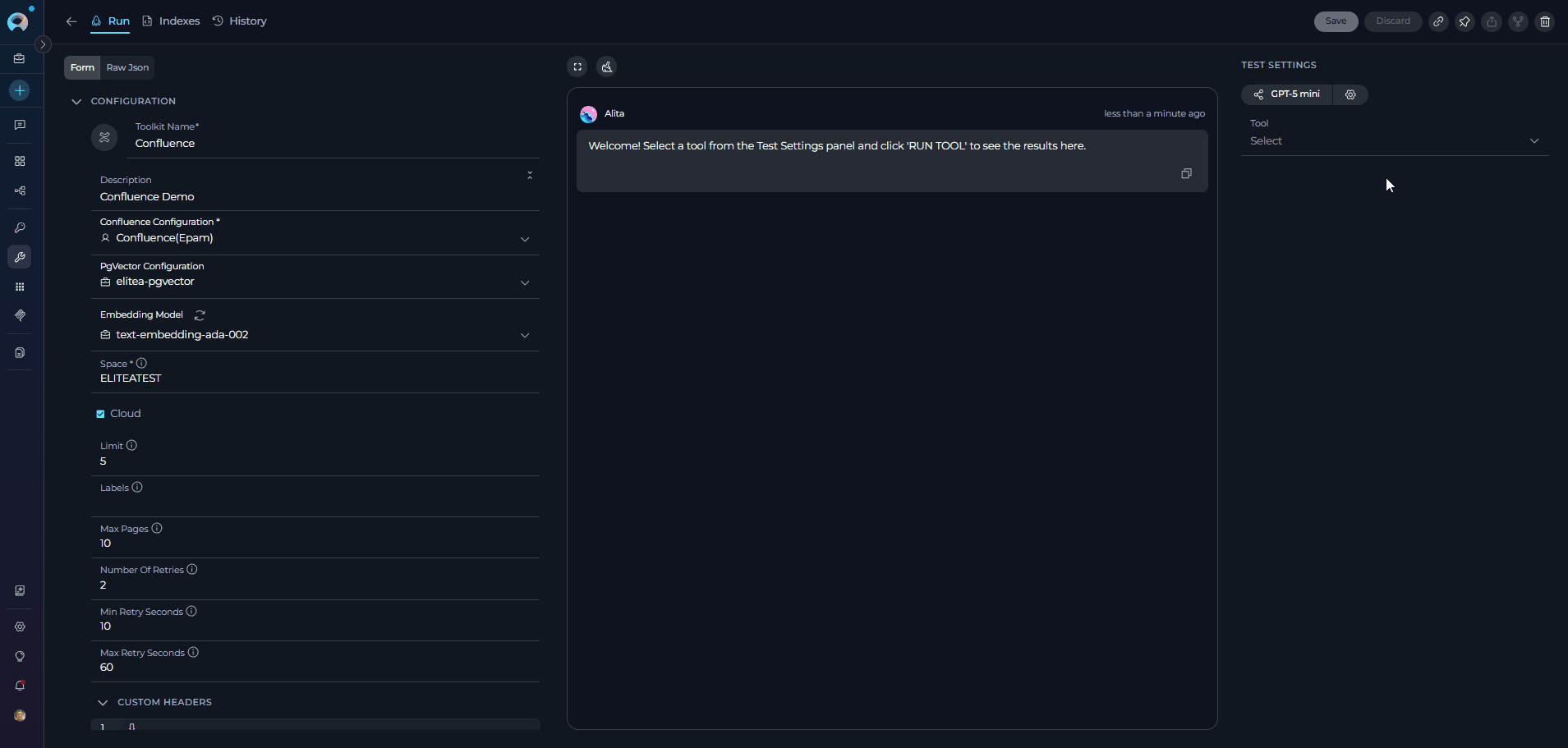This screenshot has height=748, width=1568.
Task: Collapse the Custom Headers section
Action: point(103,703)
